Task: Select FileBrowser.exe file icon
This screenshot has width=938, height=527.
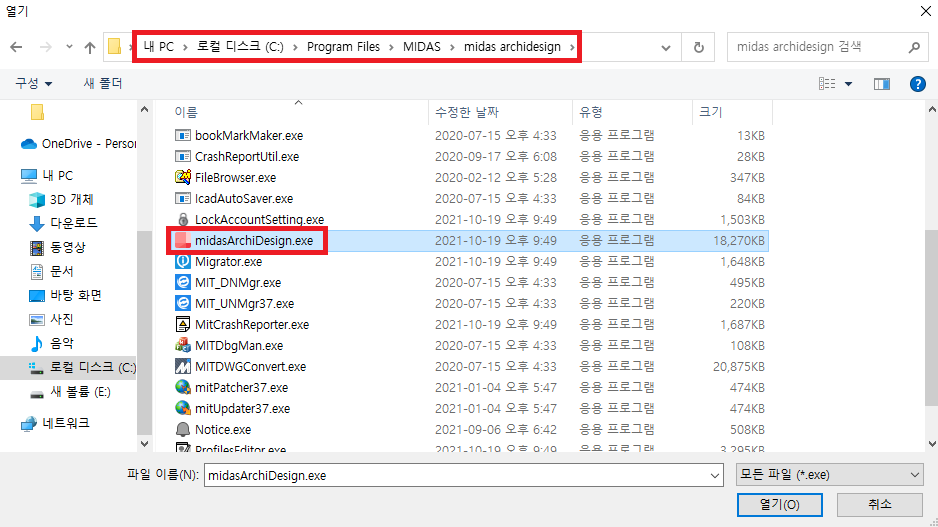Action: 182,177
